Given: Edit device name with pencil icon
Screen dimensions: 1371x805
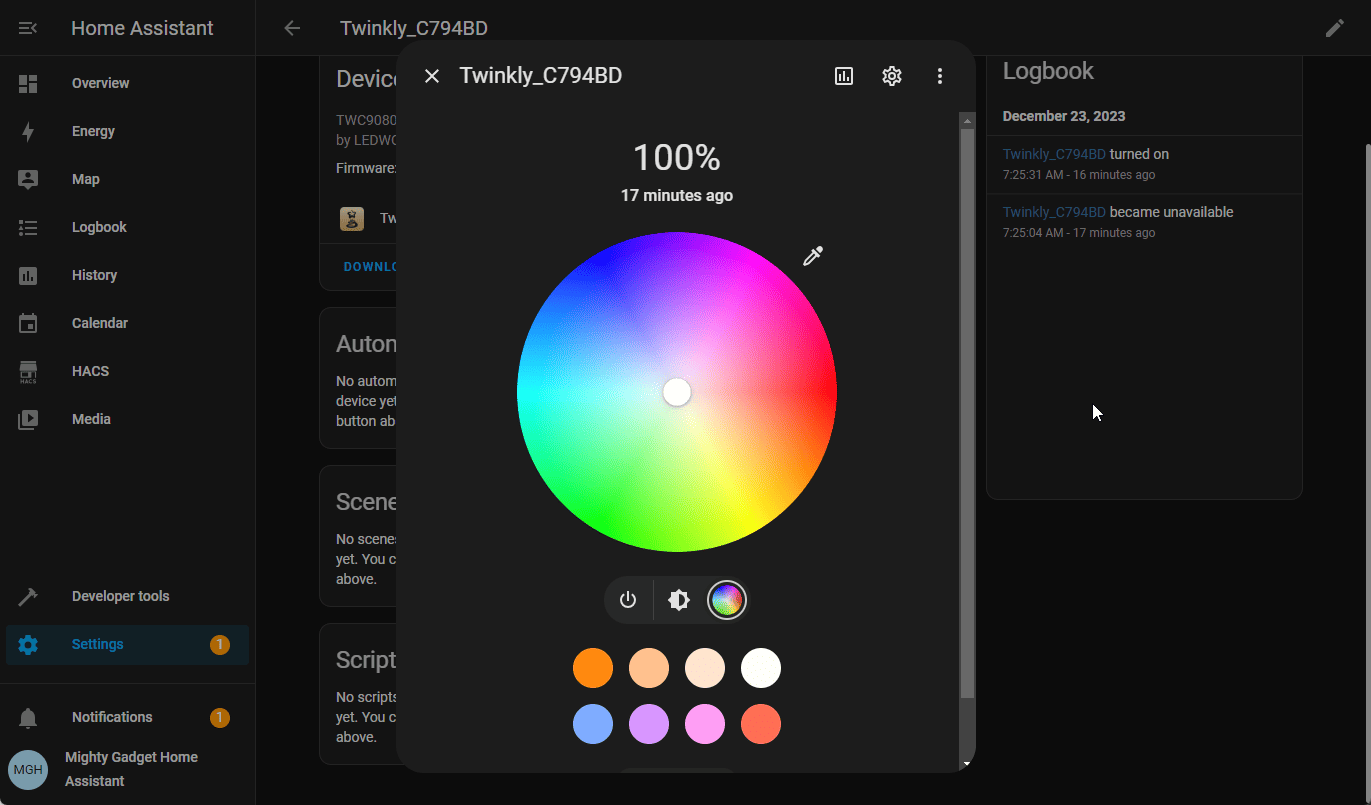Looking at the screenshot, I should [x=1335, y=28].
